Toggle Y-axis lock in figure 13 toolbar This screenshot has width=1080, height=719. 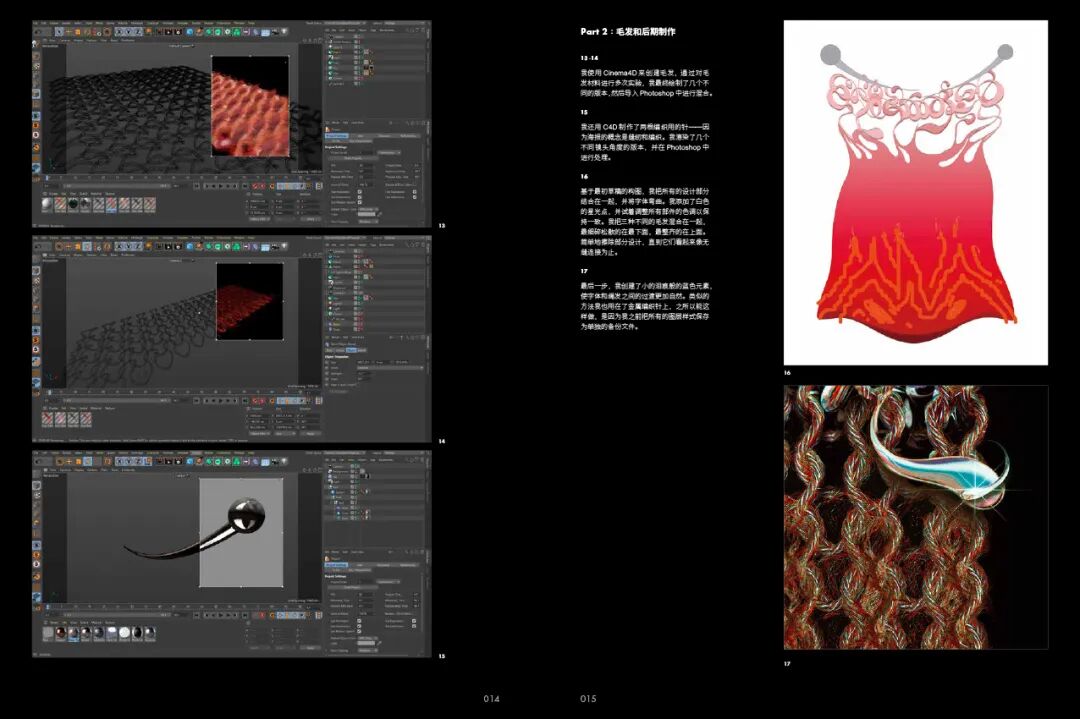pyautogui.click(x=129, y=32)
